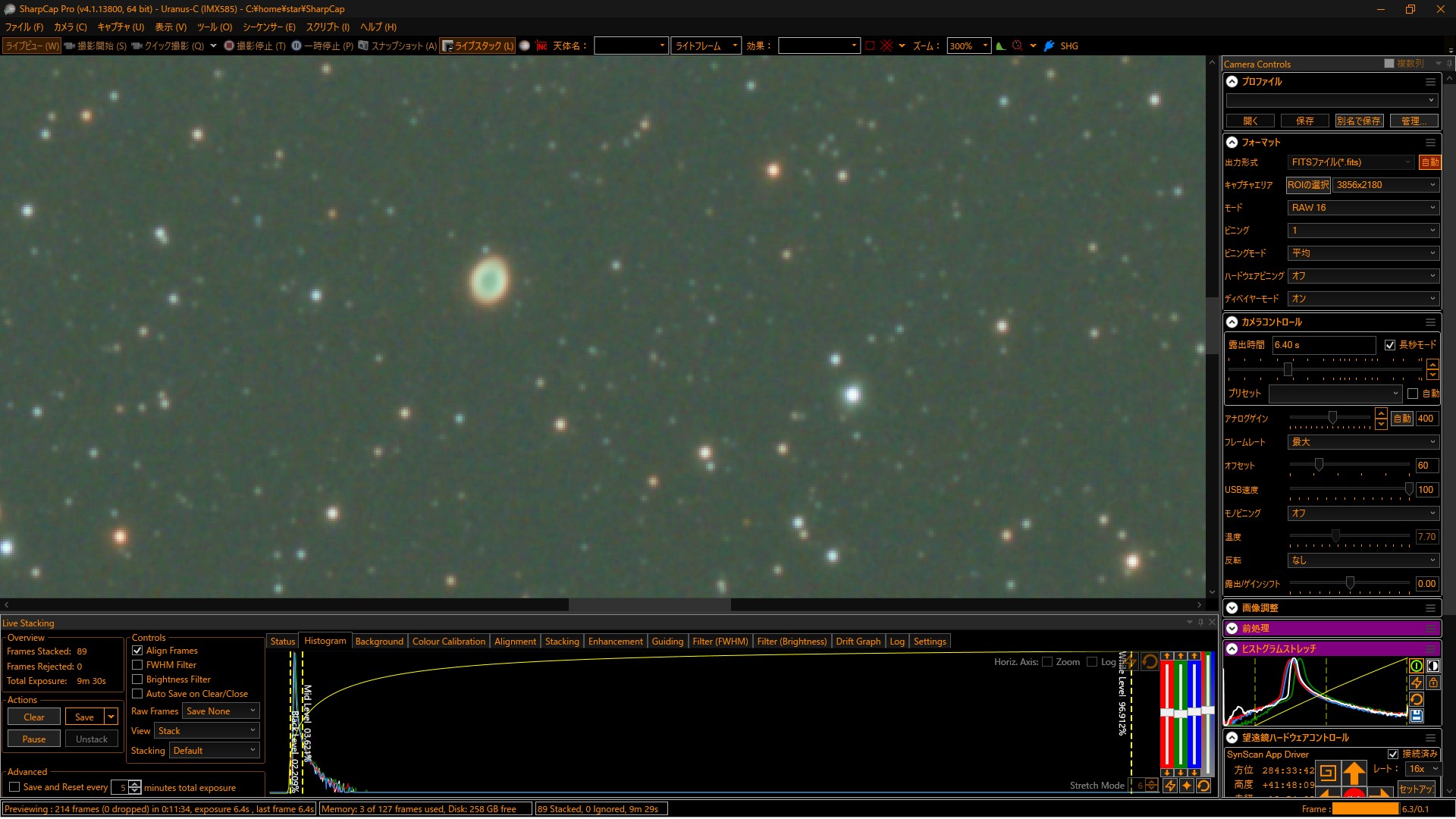
Task: Click the green image histogram toolbar icon
Action: point(1001,46)
